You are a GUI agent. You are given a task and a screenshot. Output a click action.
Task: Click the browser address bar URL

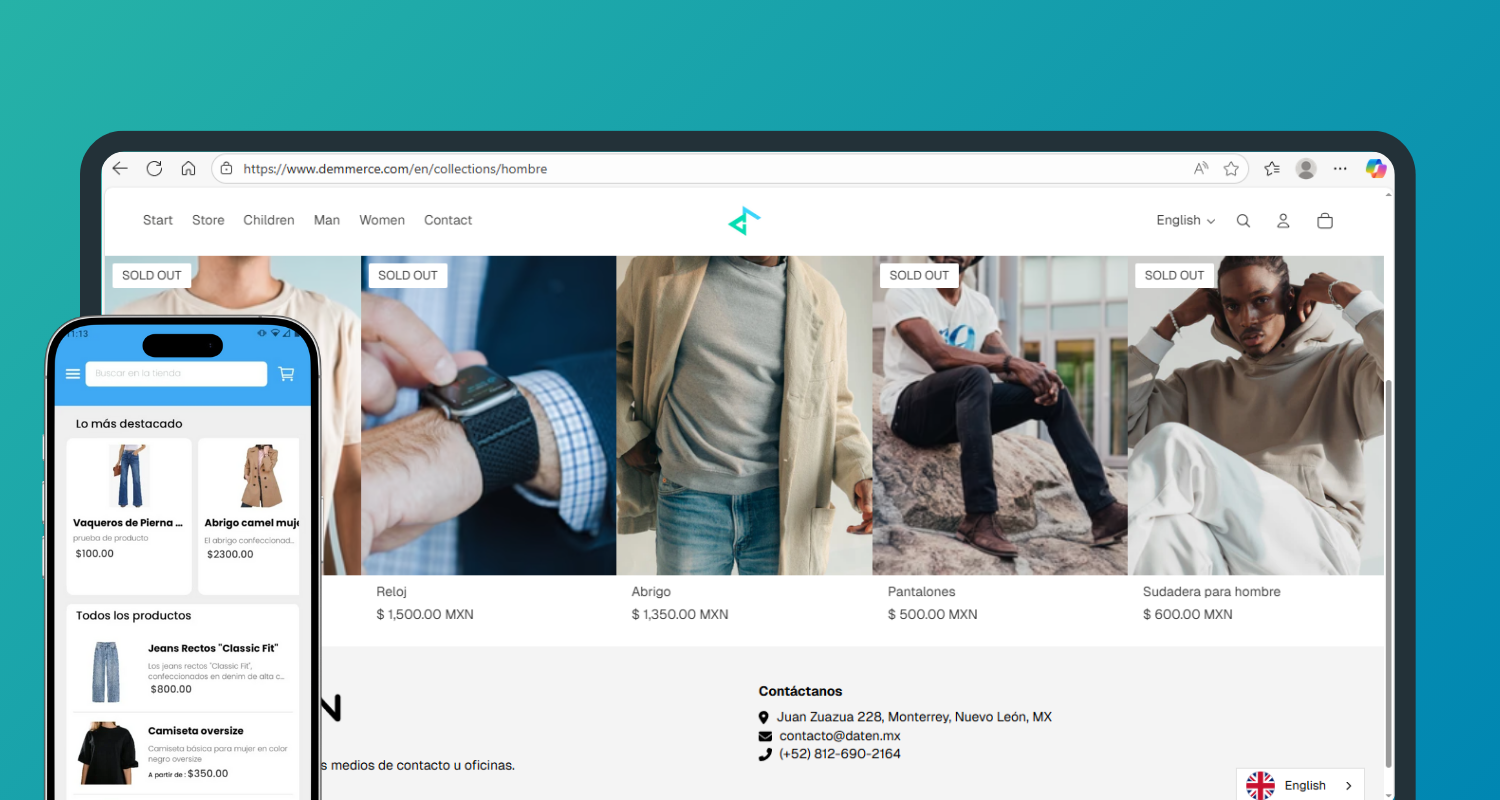point(600,169)
